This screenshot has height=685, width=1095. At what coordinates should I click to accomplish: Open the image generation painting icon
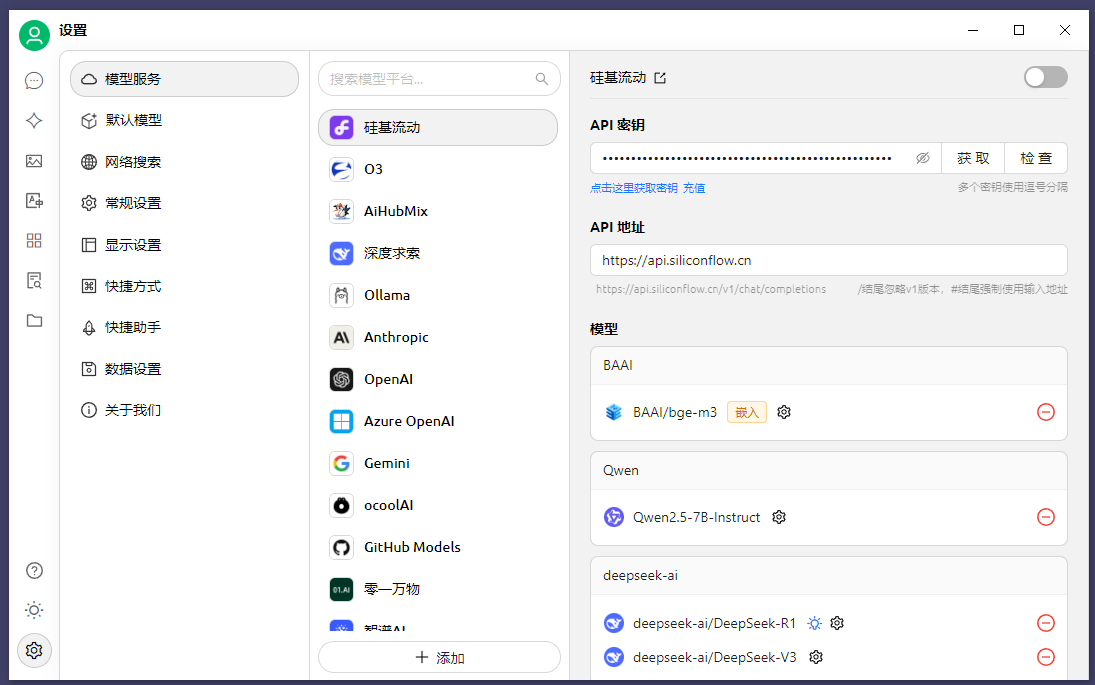(x=33, y=160)
